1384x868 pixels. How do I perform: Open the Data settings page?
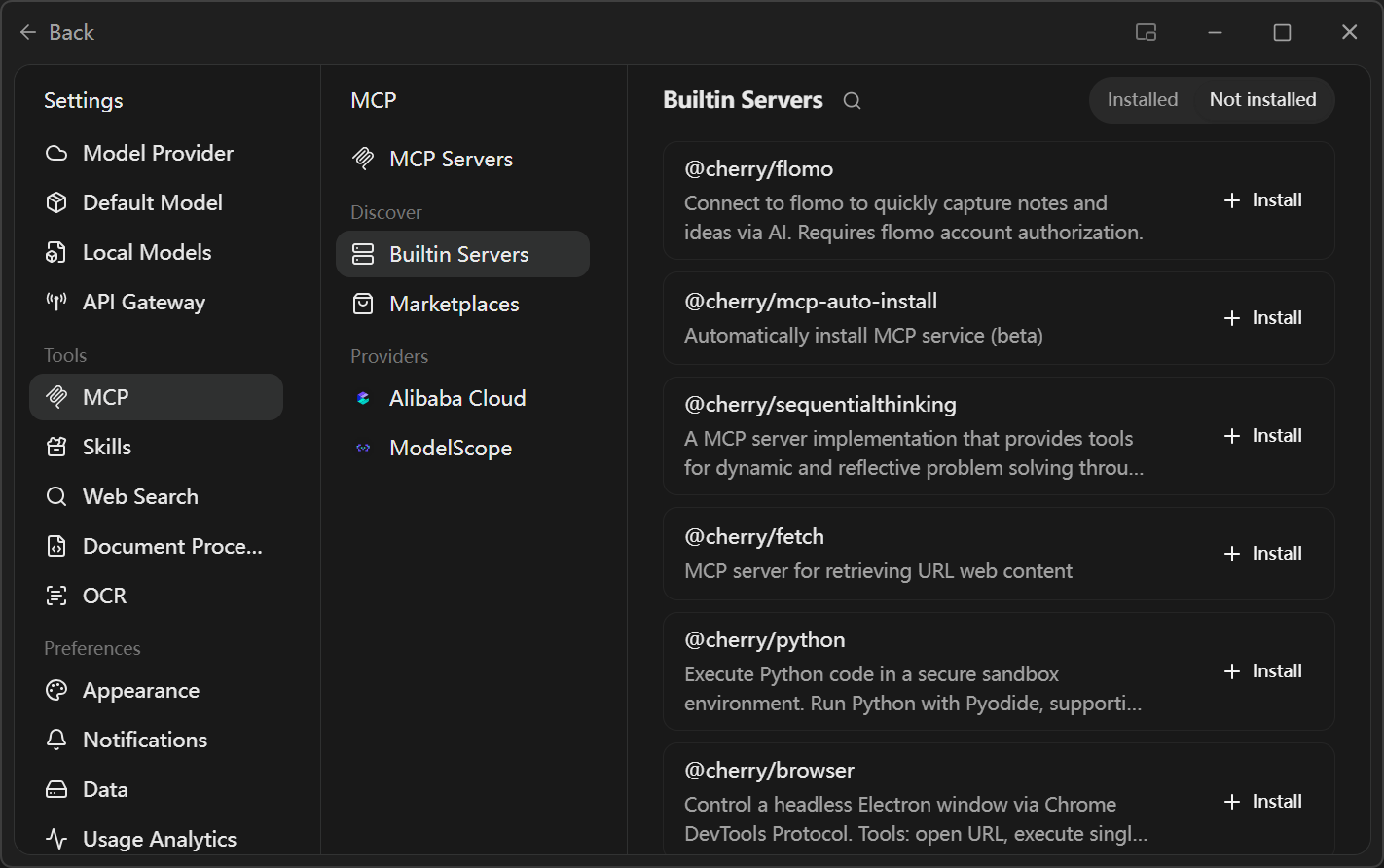coord(156,789)
